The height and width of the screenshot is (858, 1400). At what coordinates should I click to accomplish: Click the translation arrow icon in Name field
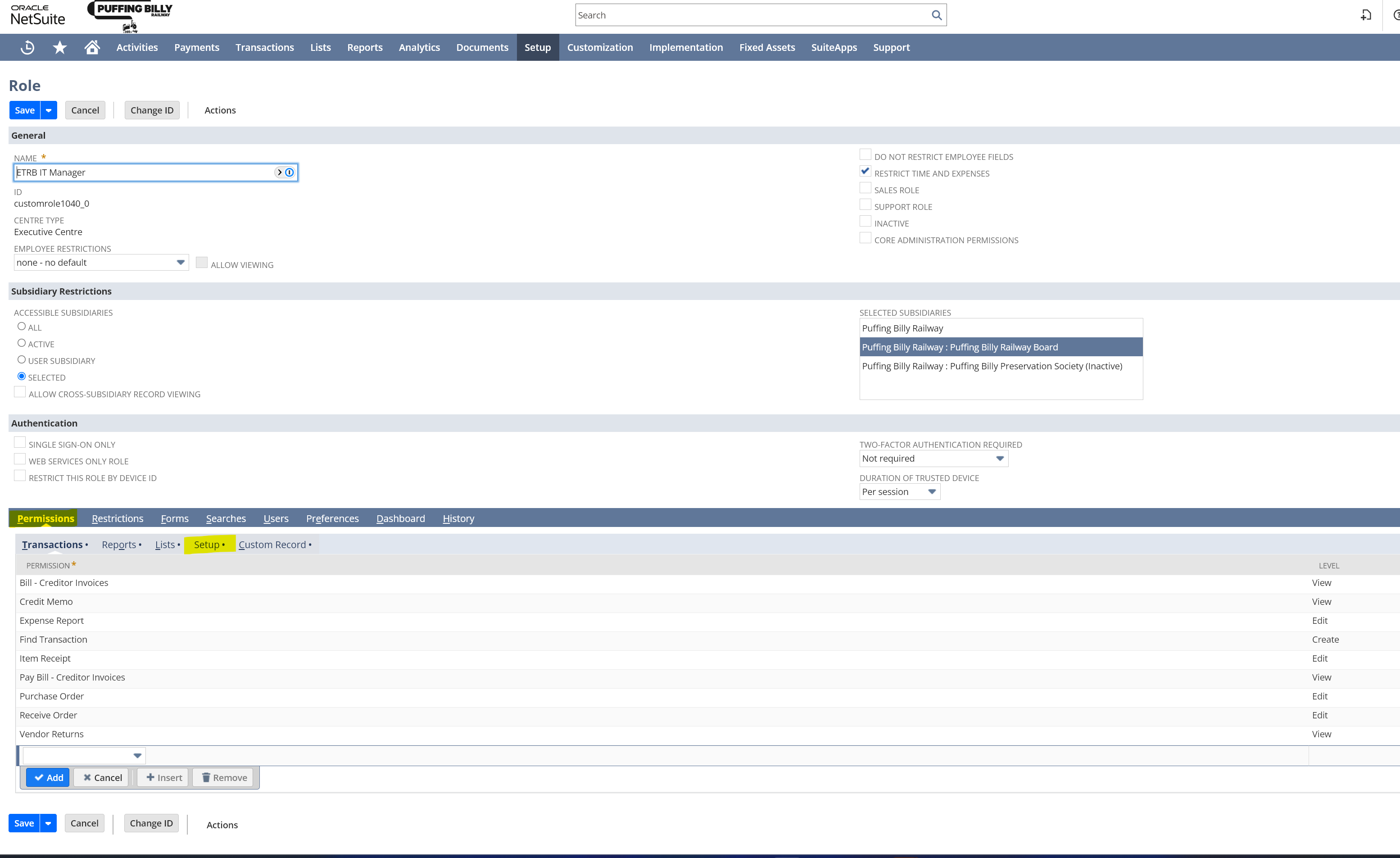tap(280, 172)
